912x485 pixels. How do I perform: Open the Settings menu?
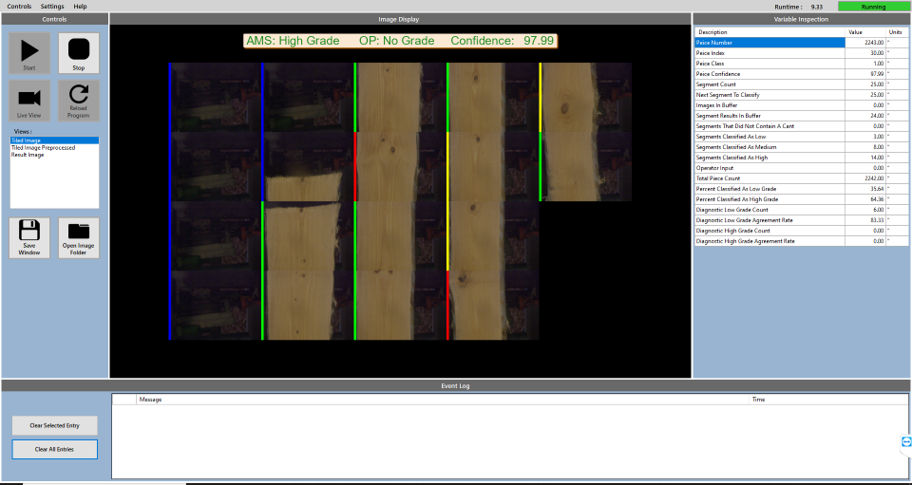coord(52,6)
